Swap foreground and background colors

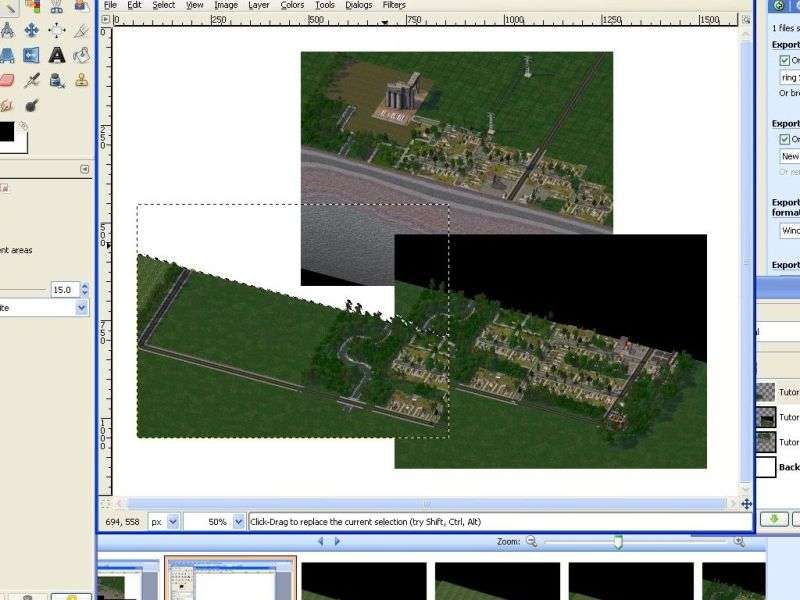23,126
